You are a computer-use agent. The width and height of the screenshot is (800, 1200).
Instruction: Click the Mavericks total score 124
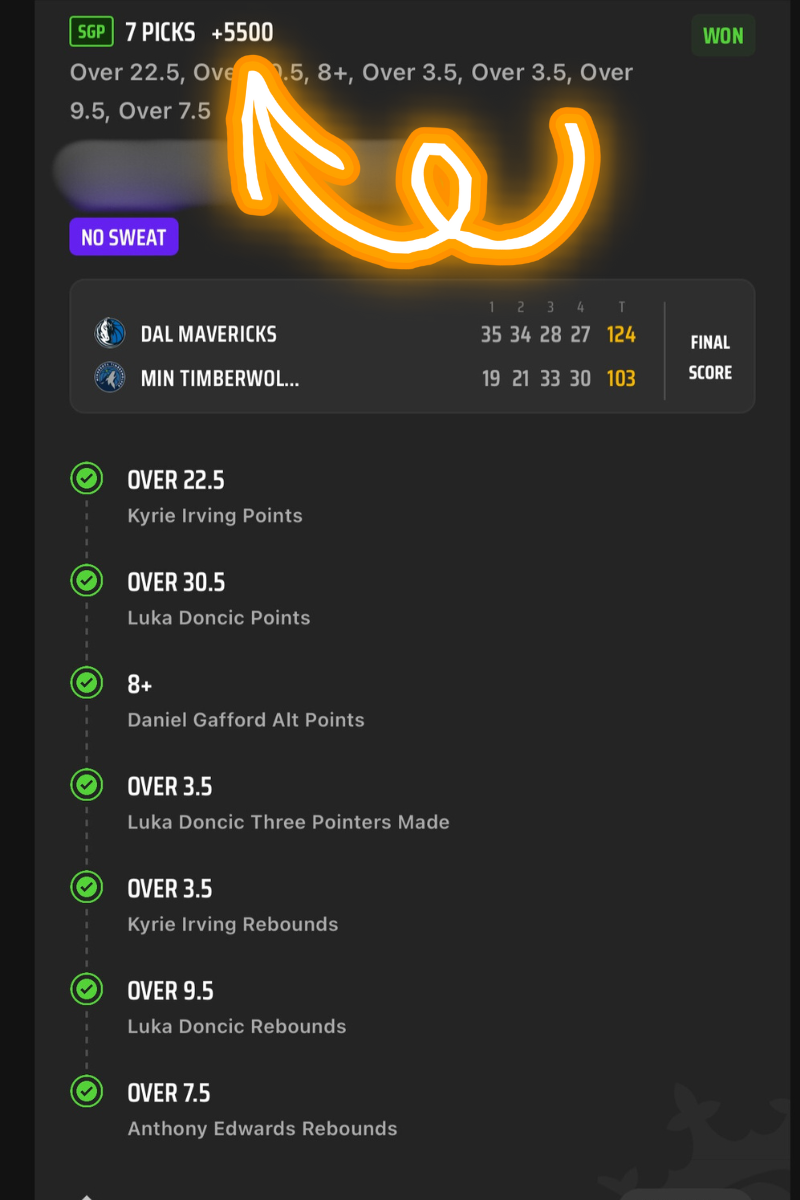621,334
